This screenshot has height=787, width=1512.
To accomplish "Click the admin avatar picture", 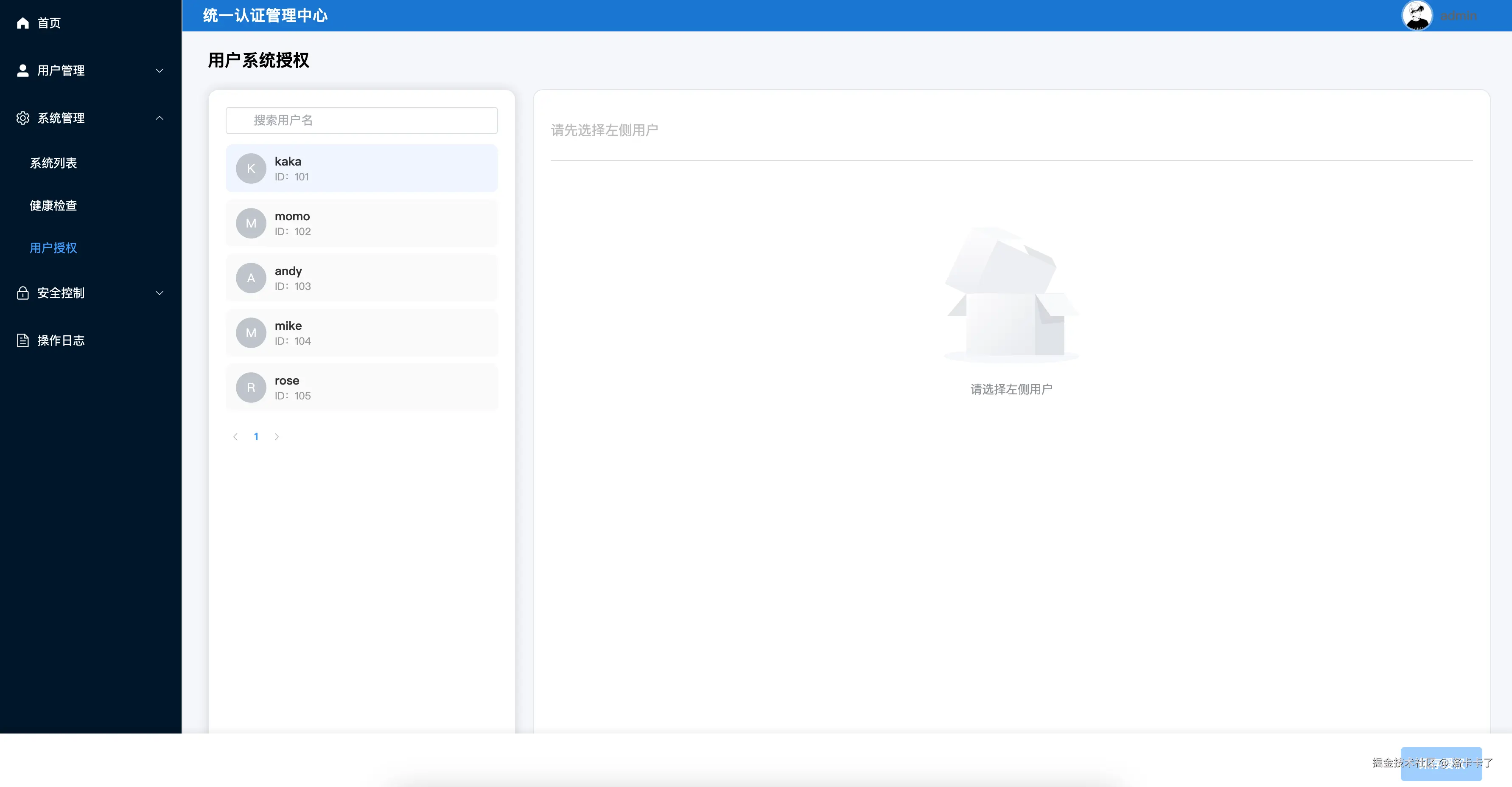I will point(1417,16).
